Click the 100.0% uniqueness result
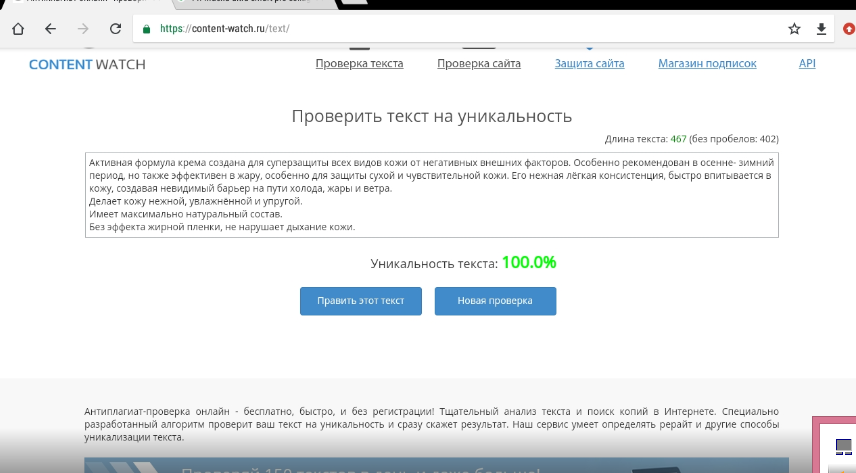Image resolution: width=856 pixels, height=473 pixels. coord(529,263)
